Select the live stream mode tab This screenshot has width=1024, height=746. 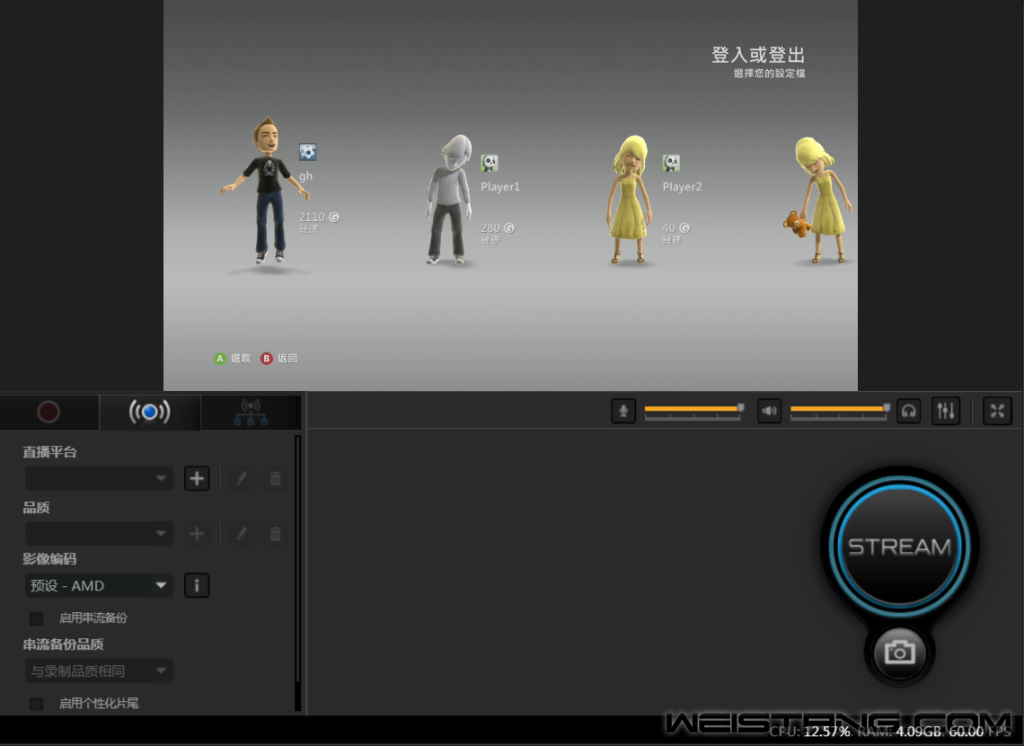[x=150, y=412]
